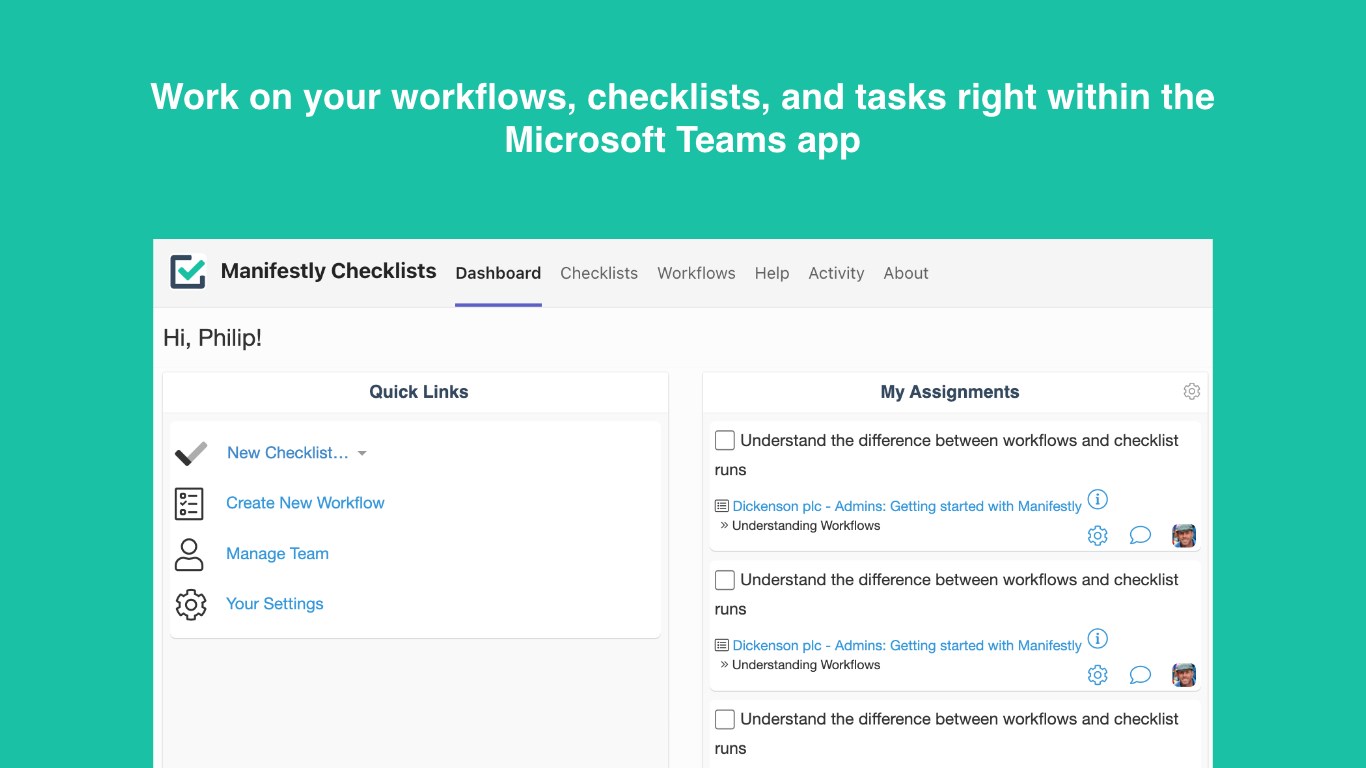The width and height of the screenshot is (1366, 768).
Task: Open Your Settings quick link
Action: [275, 604]
